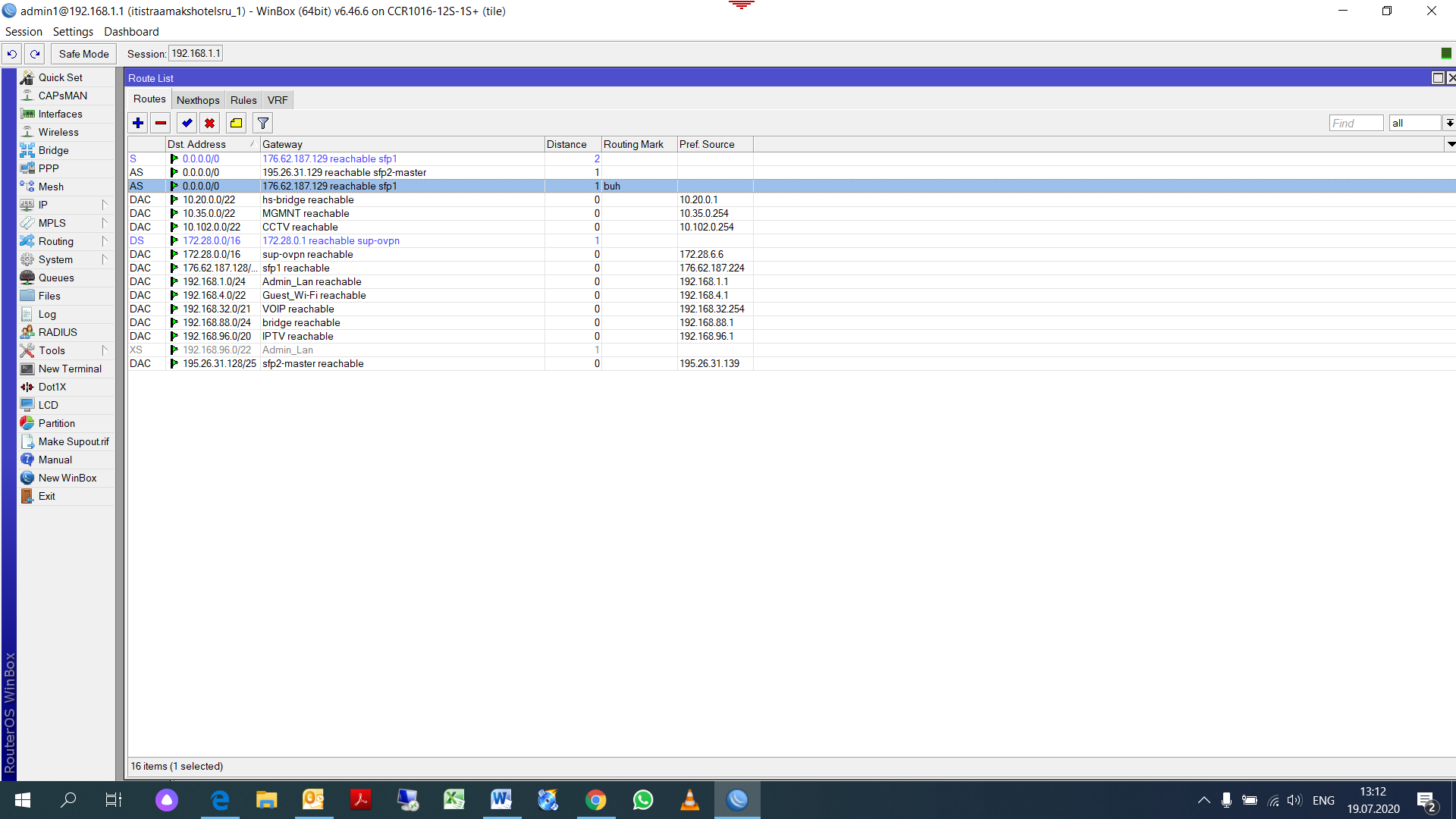Select the disabled 192.168.96.0/22 Admin_Lan route
The image size is (1456, 819).
tap(791, 350)
